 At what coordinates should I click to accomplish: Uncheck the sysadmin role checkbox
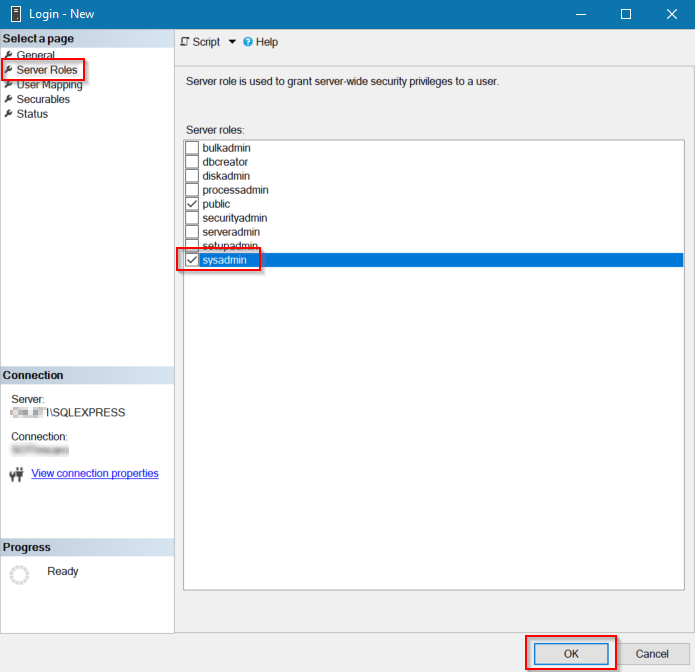(x=191, y=260)
